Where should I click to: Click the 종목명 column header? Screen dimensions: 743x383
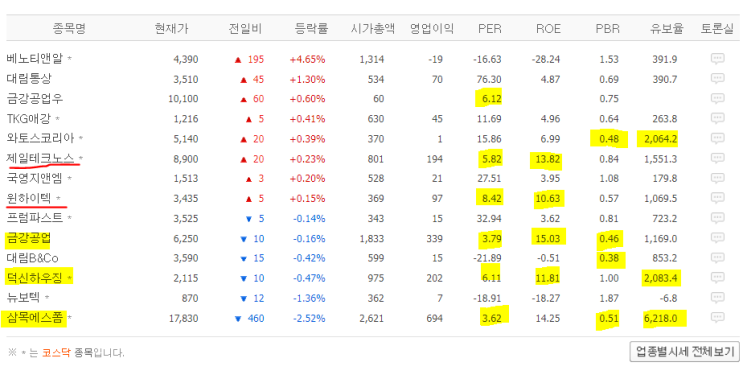click(69, 29)
